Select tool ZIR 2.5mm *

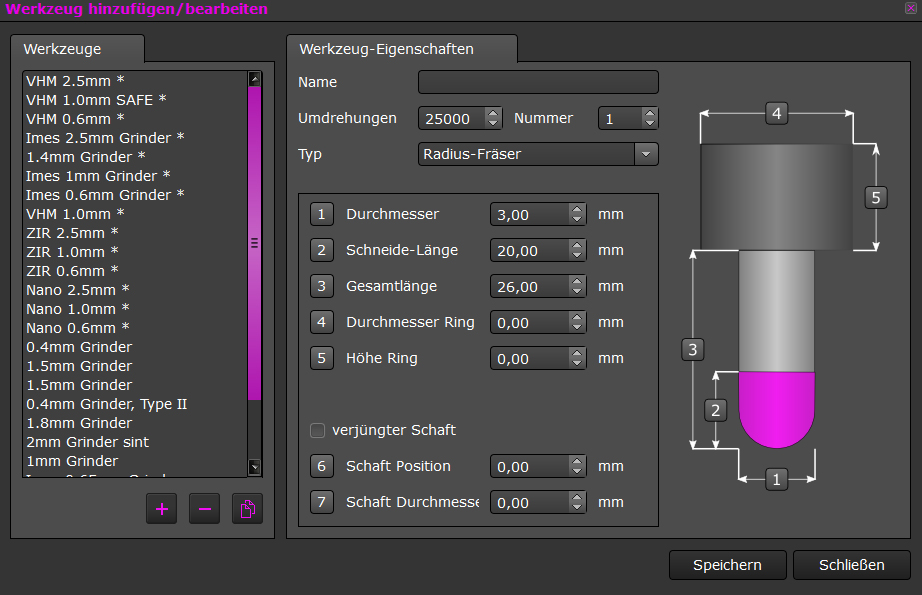click(135, 233)
